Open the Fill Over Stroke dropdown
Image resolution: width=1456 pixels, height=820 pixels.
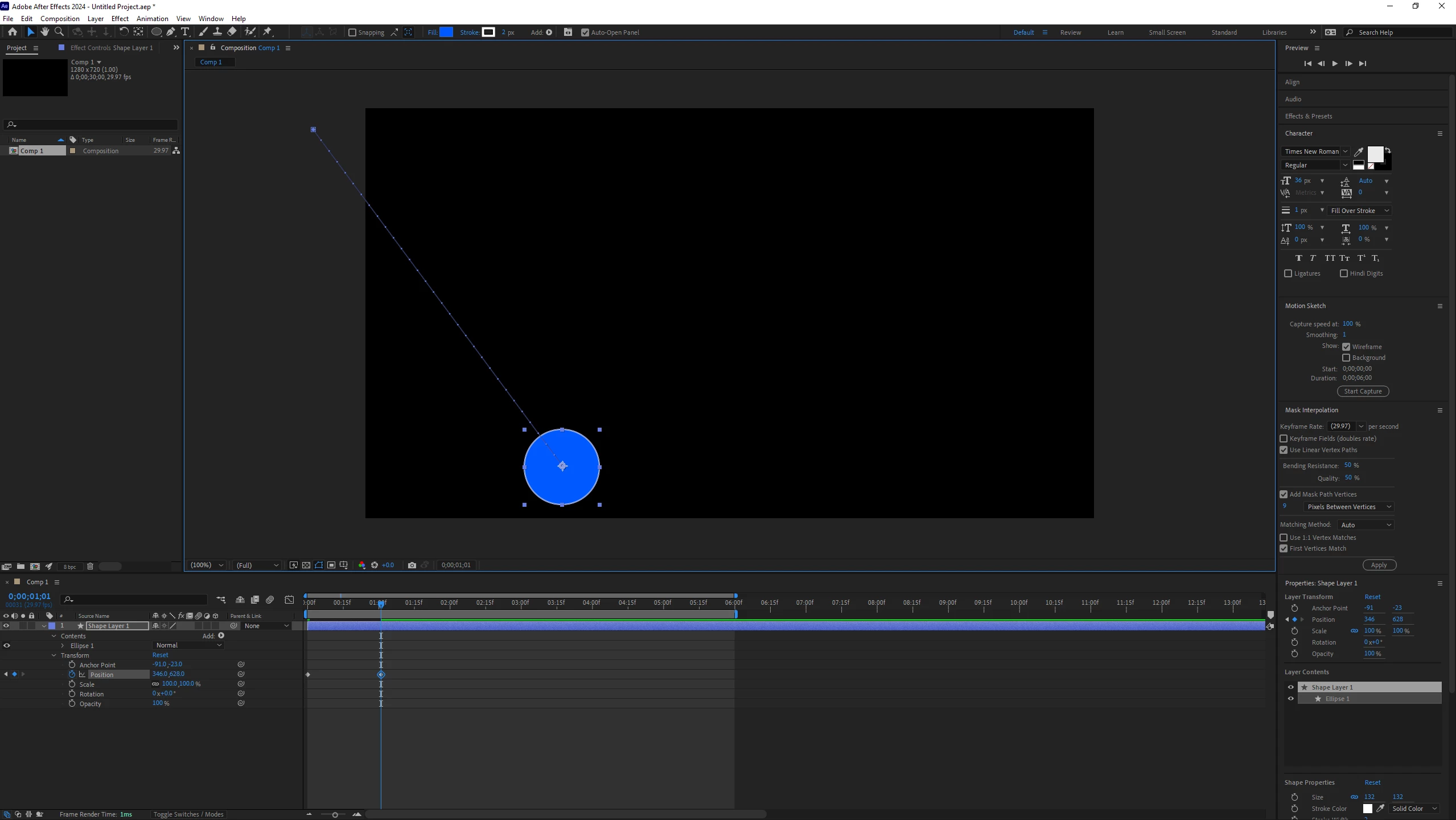pos(1359,211)
